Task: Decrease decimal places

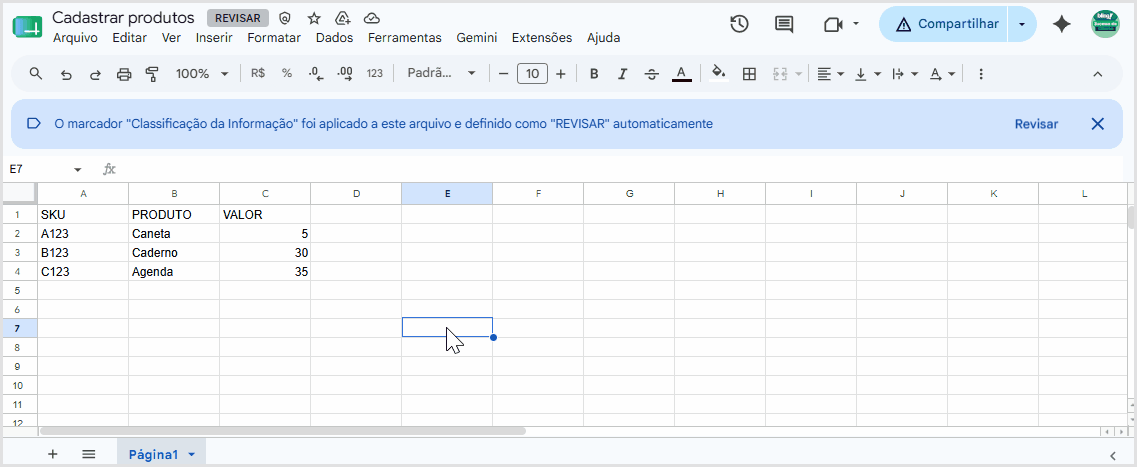Action: click(x=315, y=73)
